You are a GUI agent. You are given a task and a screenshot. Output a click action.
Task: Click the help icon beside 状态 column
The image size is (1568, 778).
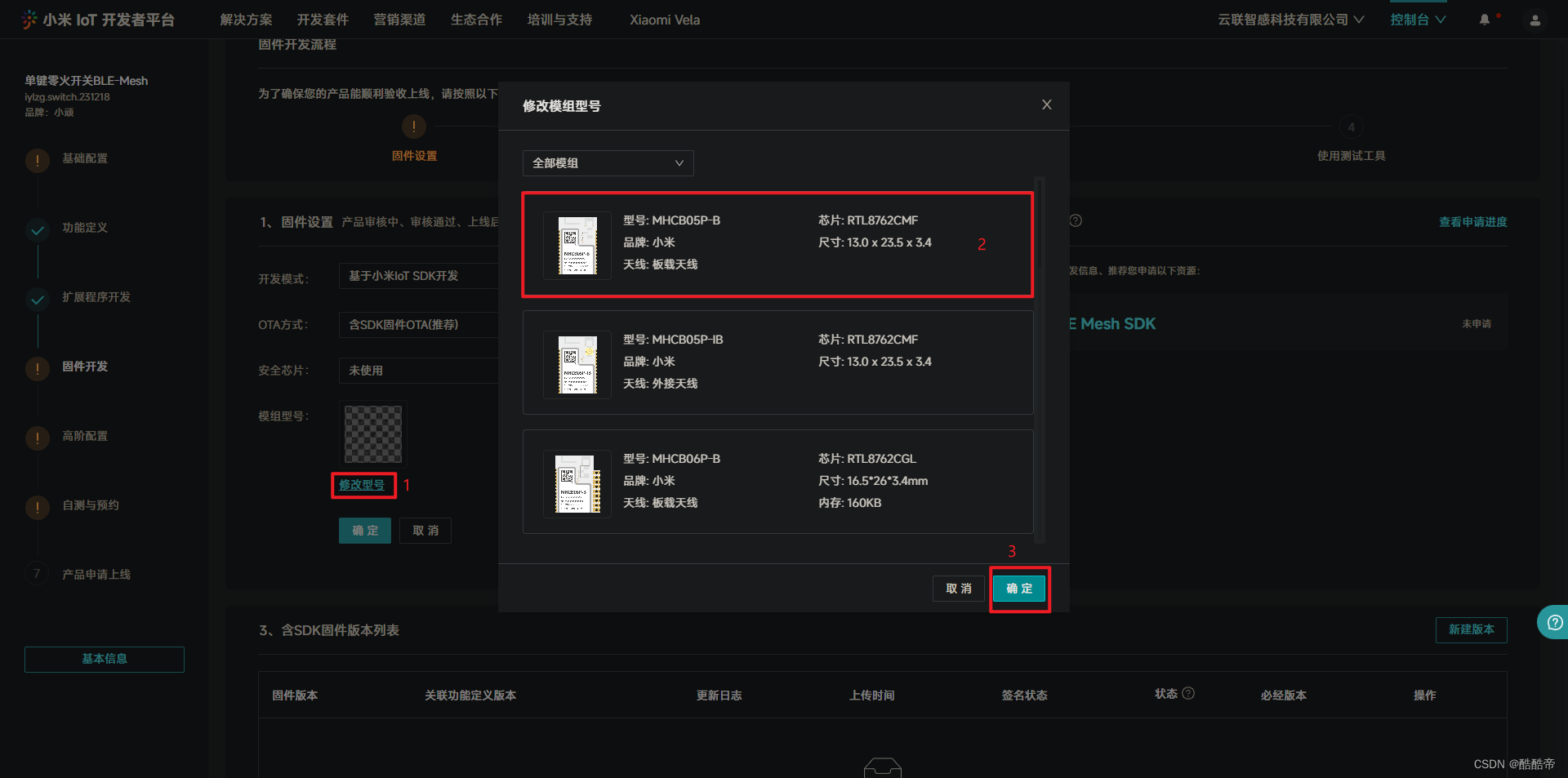click(1188, 693)
